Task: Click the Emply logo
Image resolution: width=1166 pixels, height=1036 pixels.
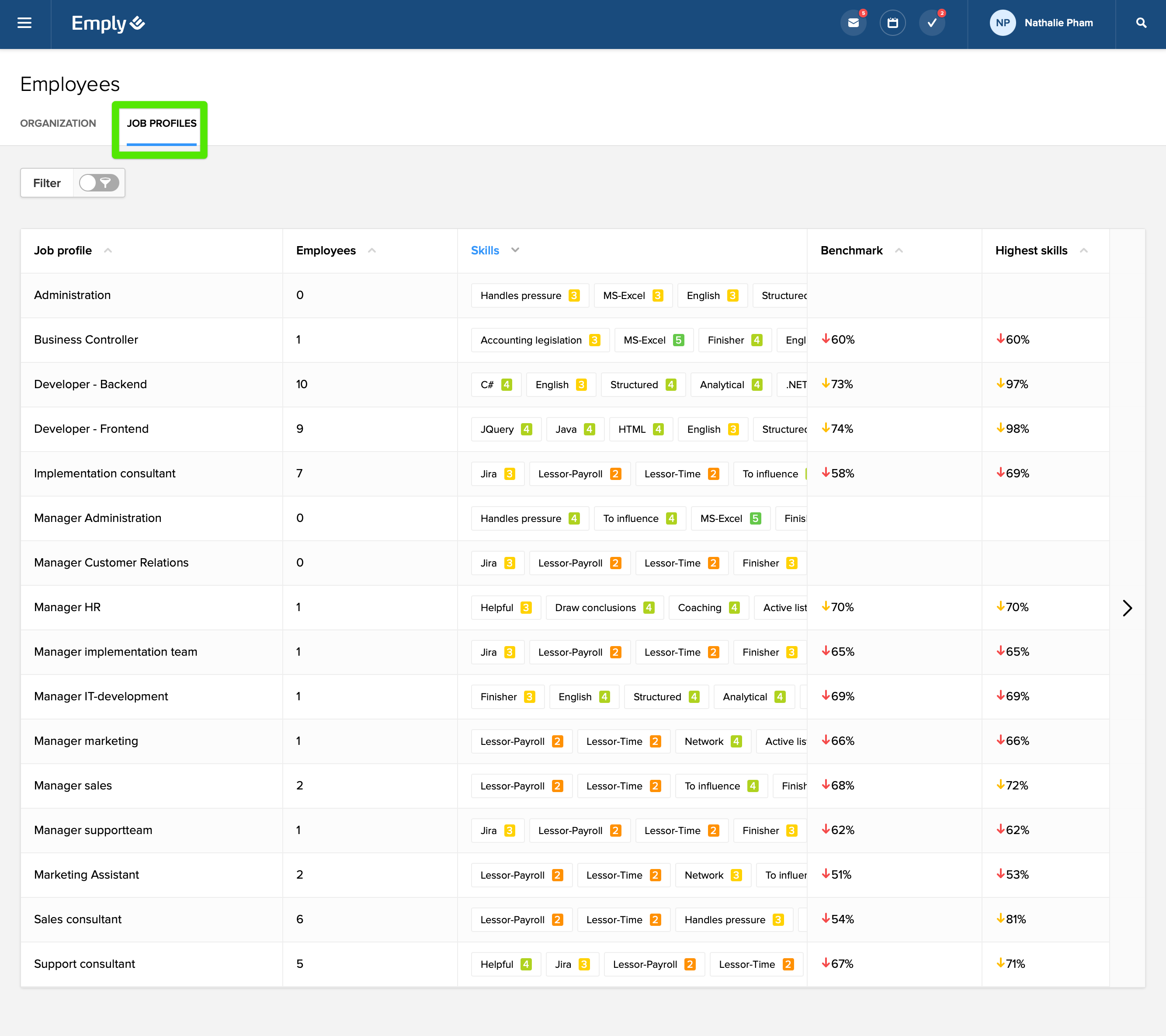Action: click(x=108, y=23)
